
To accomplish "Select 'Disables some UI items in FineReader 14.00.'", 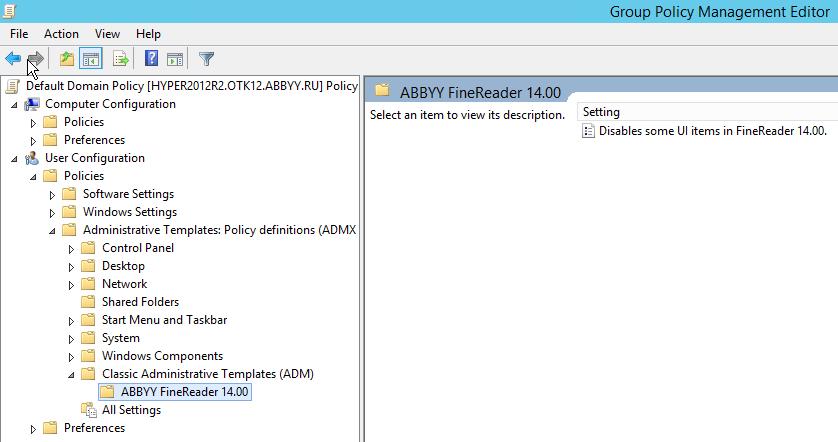I will click(x=712, y=131).
